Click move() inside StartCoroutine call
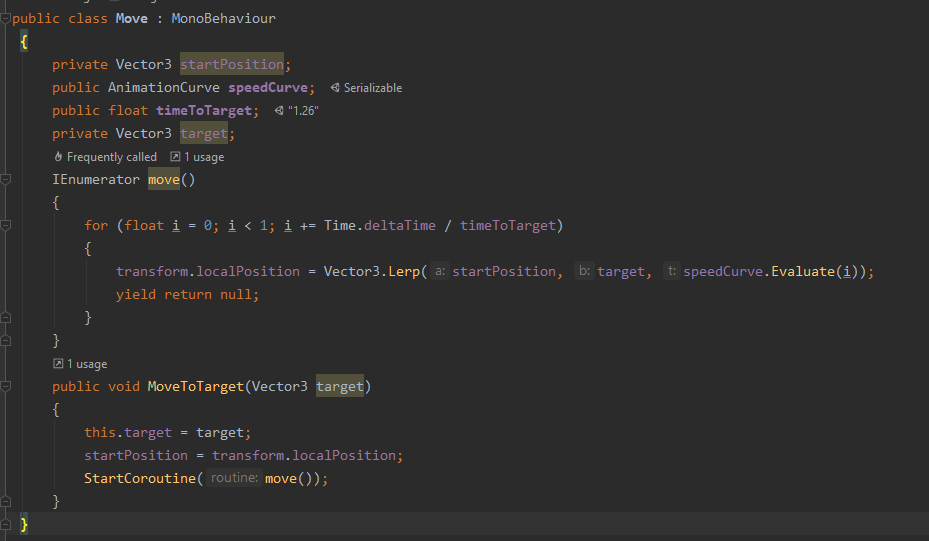Viewport: 929px width, 541px height. point(288,478)
